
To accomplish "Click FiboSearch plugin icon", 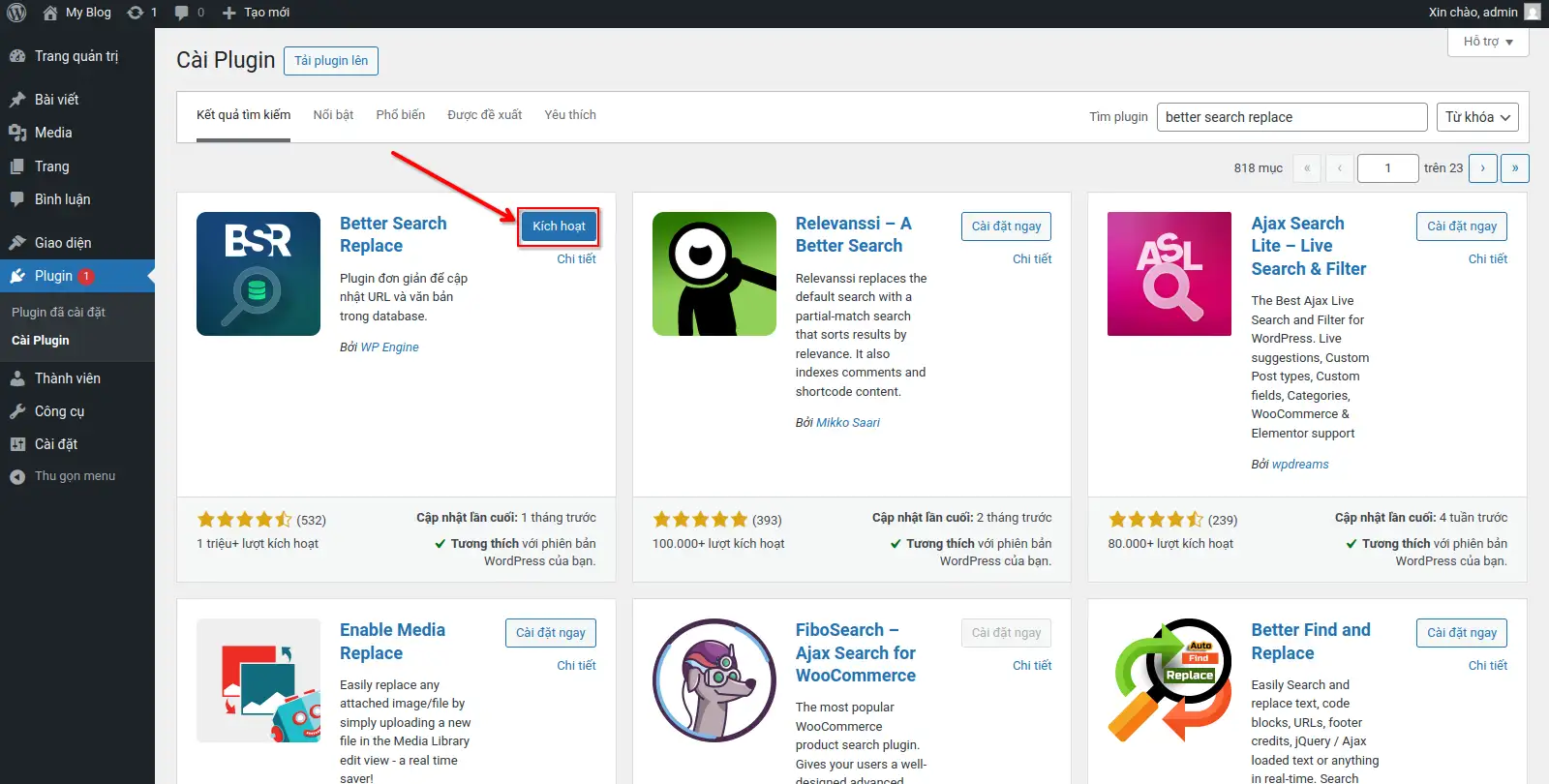I will [714, 680].
